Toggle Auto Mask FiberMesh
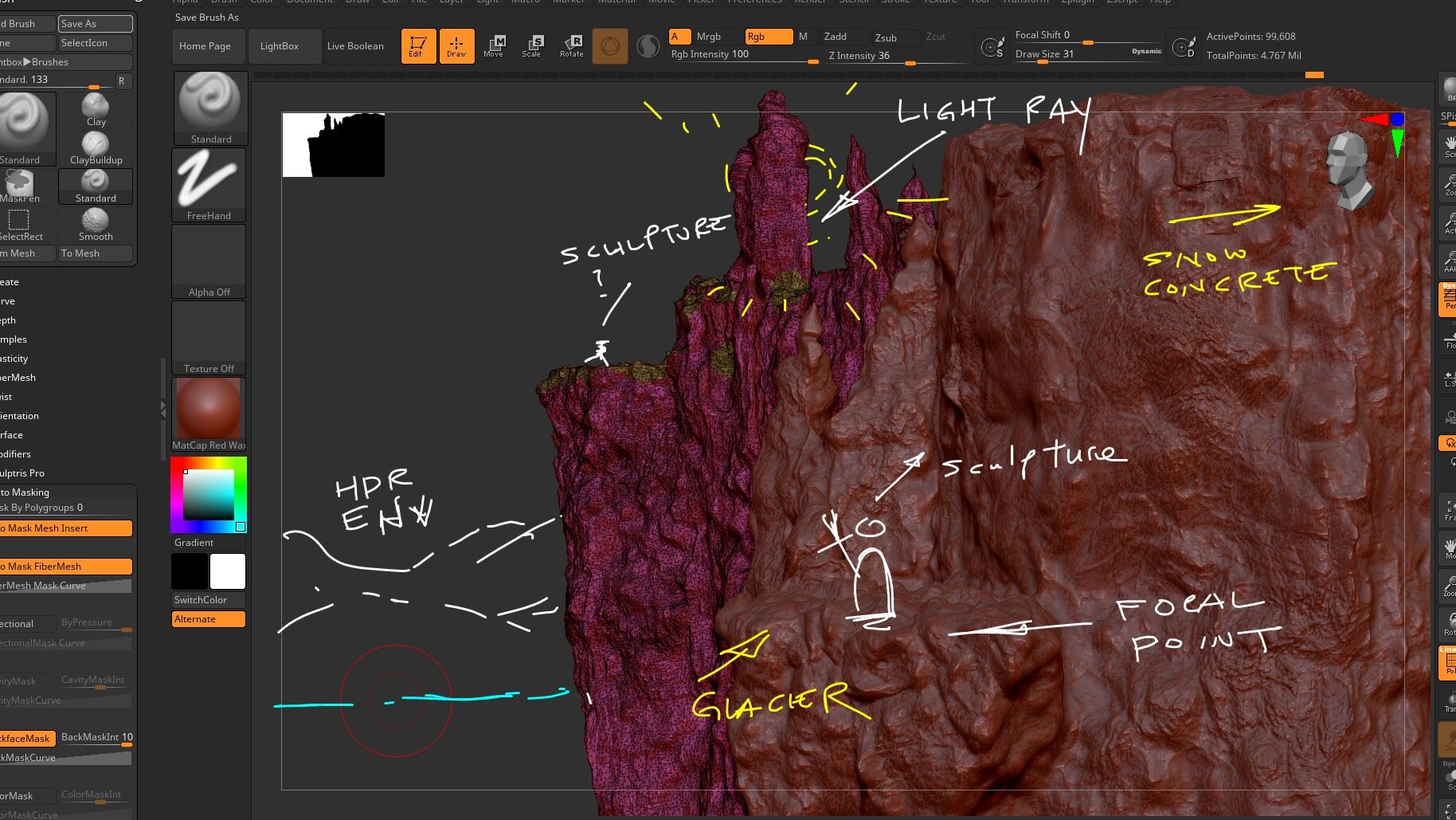The height and width of the screenshot is (820, 1456). pyautogui.click(x=65, y=567)
